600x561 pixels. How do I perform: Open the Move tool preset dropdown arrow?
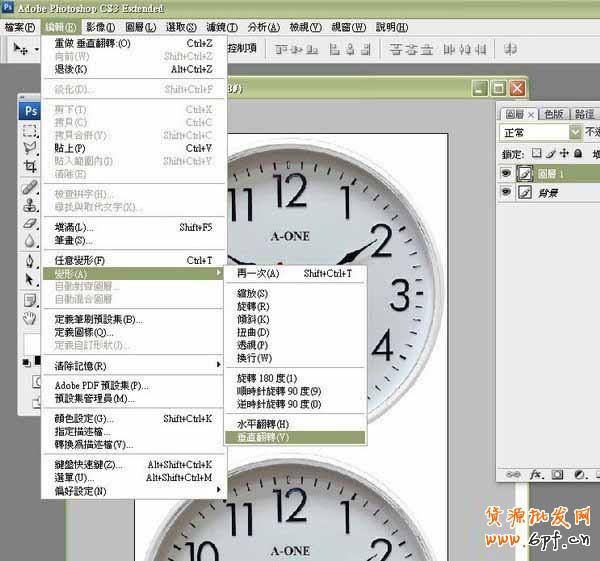point(37,47)
